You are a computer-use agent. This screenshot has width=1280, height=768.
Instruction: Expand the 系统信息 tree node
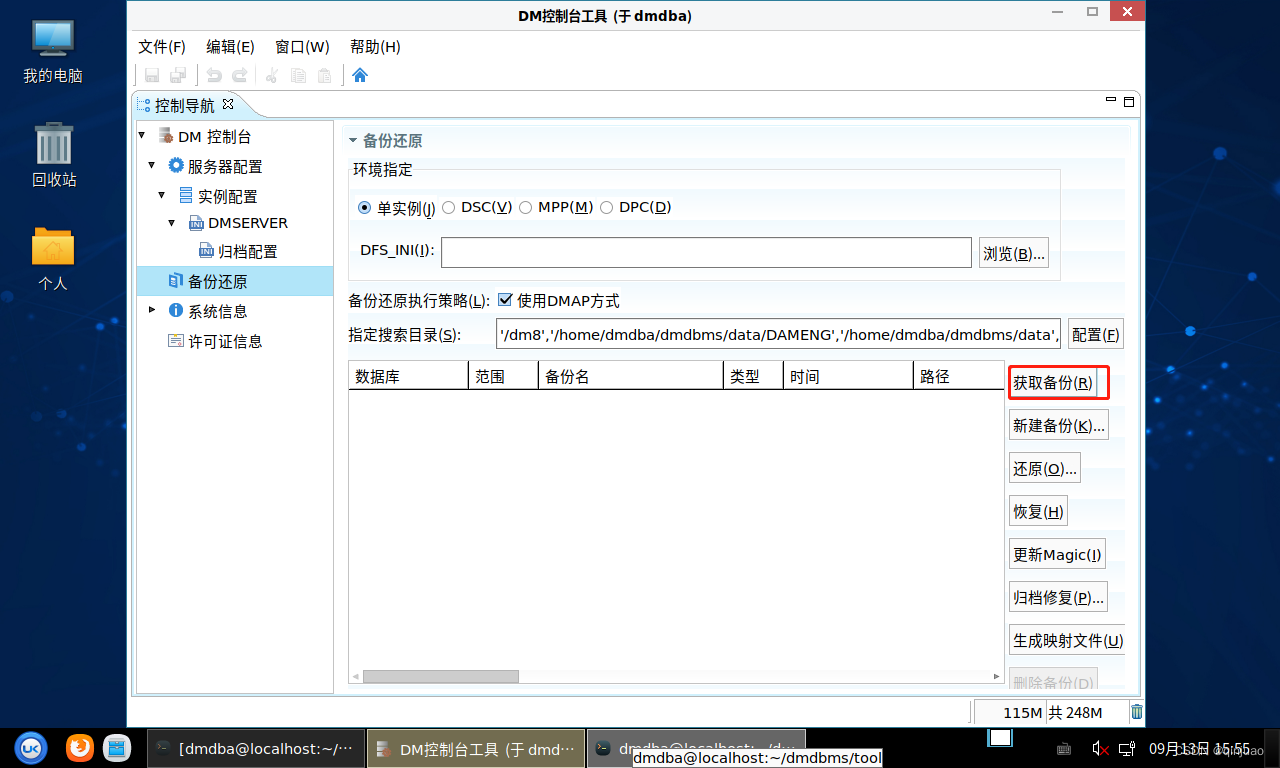pos(152,310)
